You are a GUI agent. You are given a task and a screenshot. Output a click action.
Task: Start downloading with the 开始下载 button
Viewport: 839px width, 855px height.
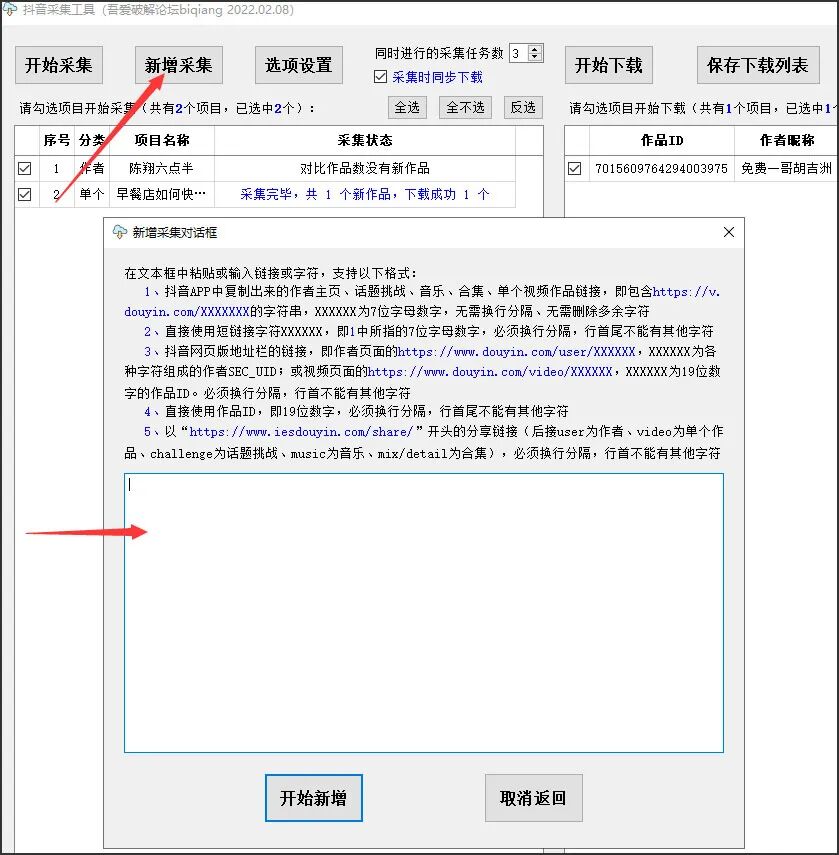tap(609, 65)
